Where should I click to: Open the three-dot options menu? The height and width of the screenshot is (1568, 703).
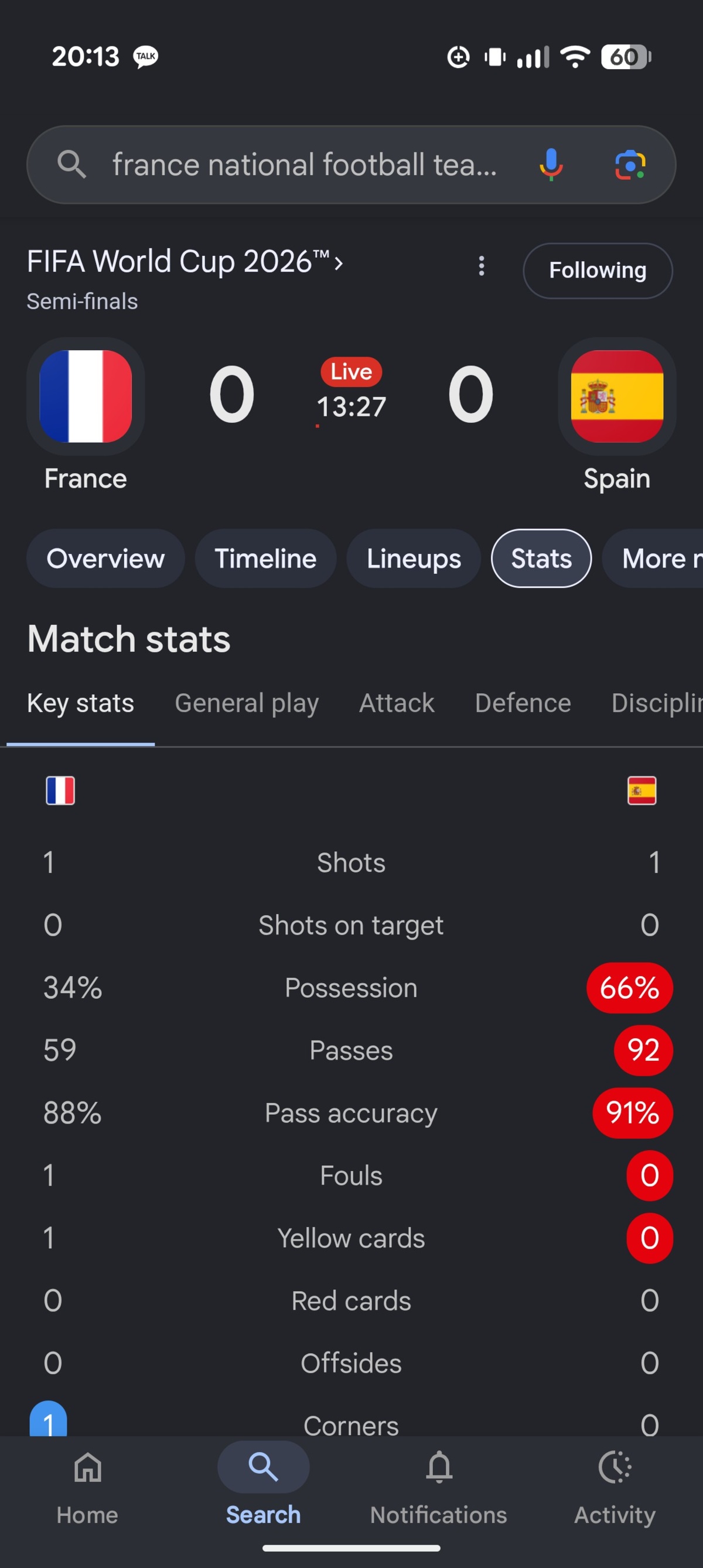pos(481,266)
